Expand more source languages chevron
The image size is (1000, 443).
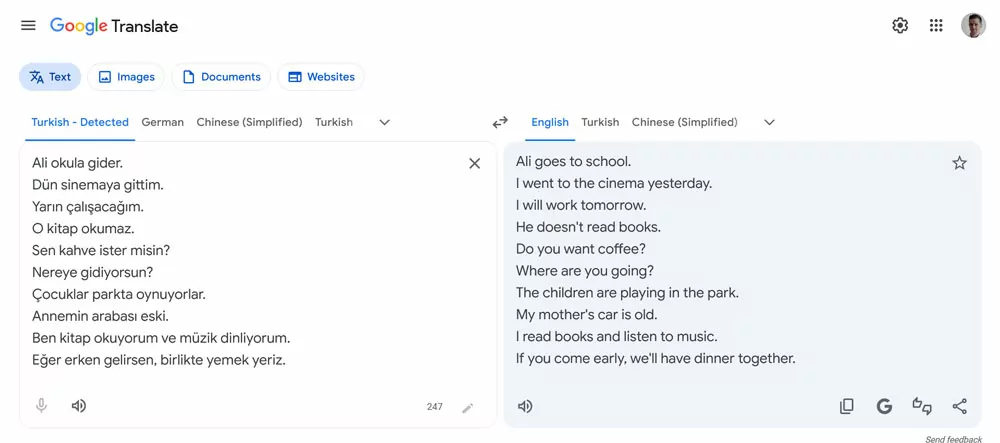point(385,122)
